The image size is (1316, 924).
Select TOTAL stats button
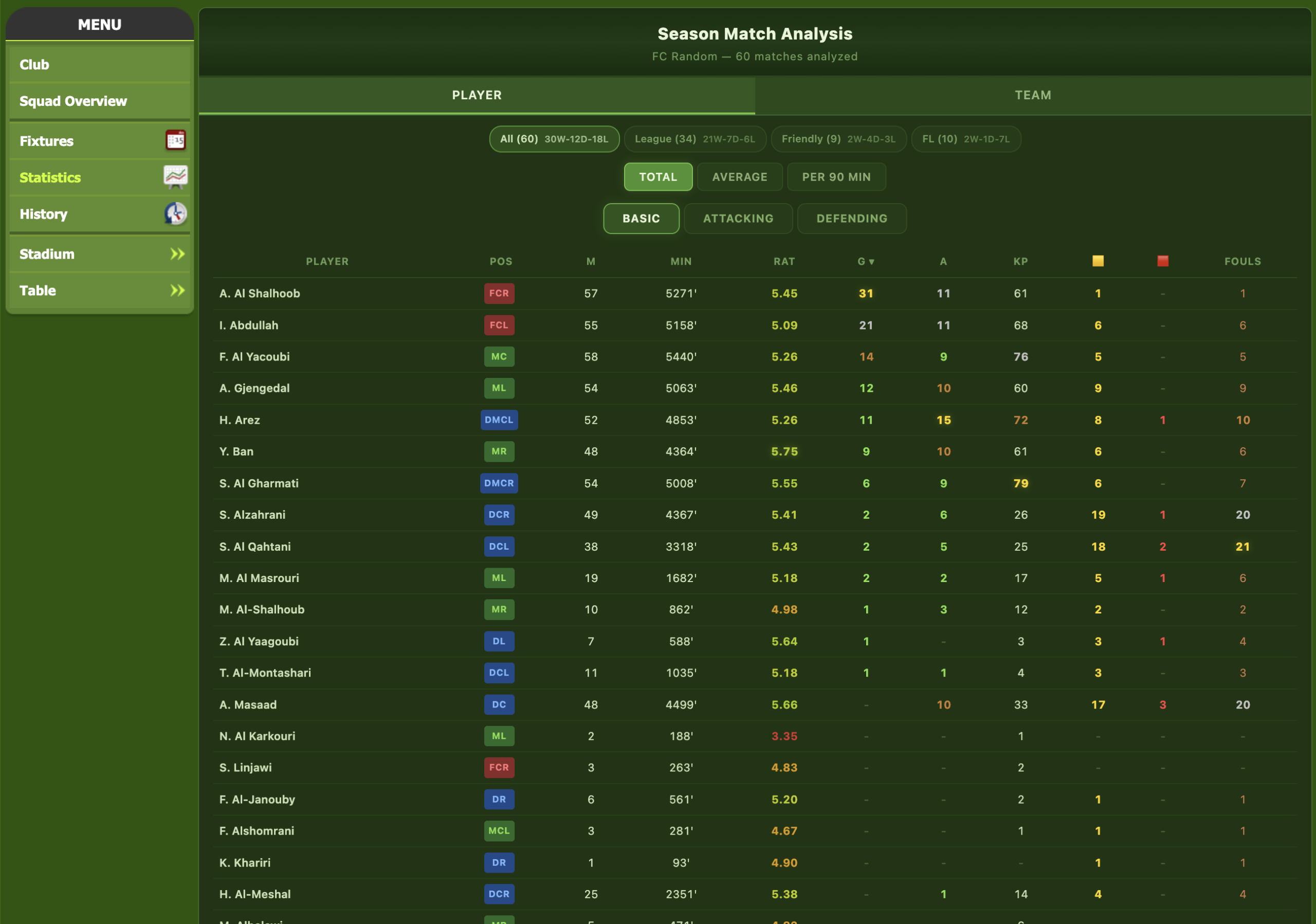point(658,177)
